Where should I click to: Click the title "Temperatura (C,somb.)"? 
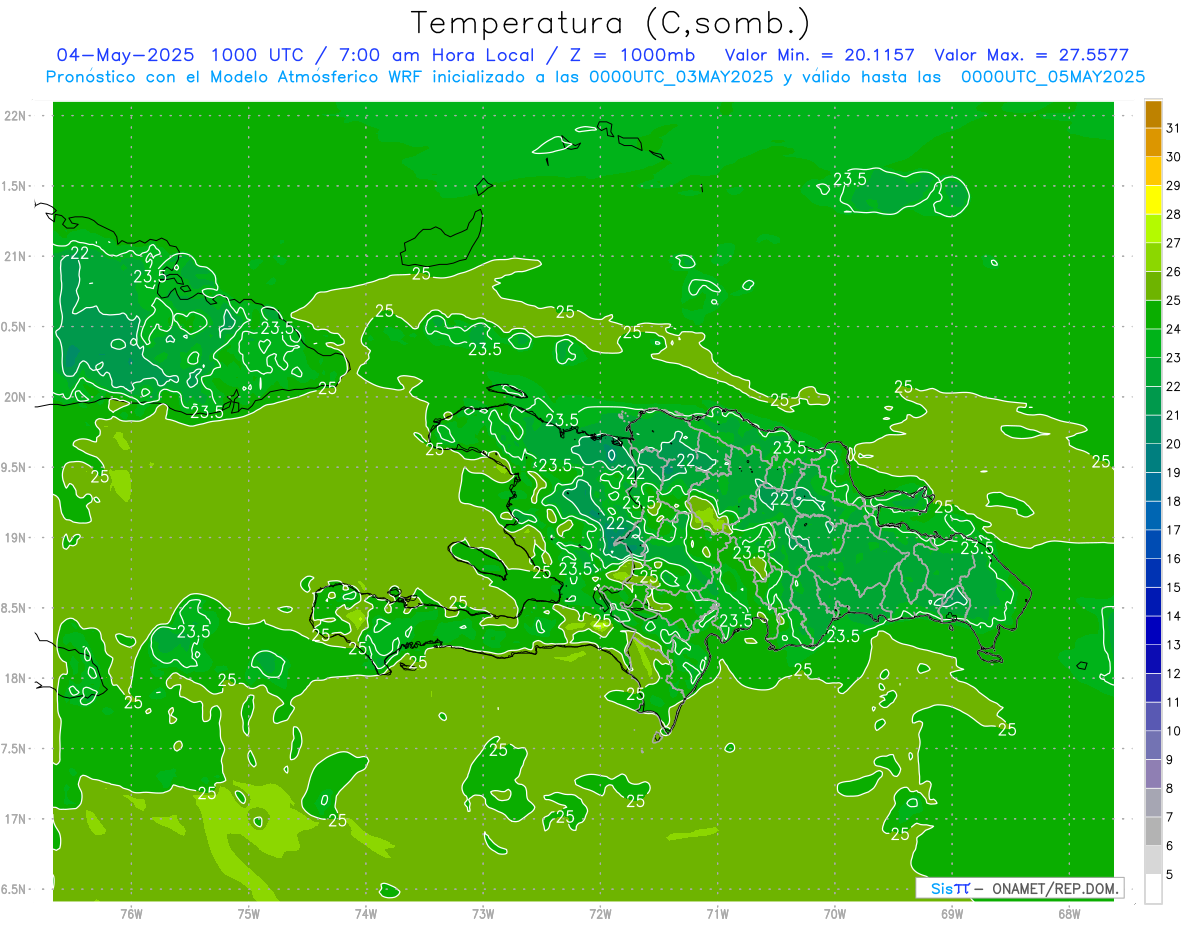click(611, 23)
